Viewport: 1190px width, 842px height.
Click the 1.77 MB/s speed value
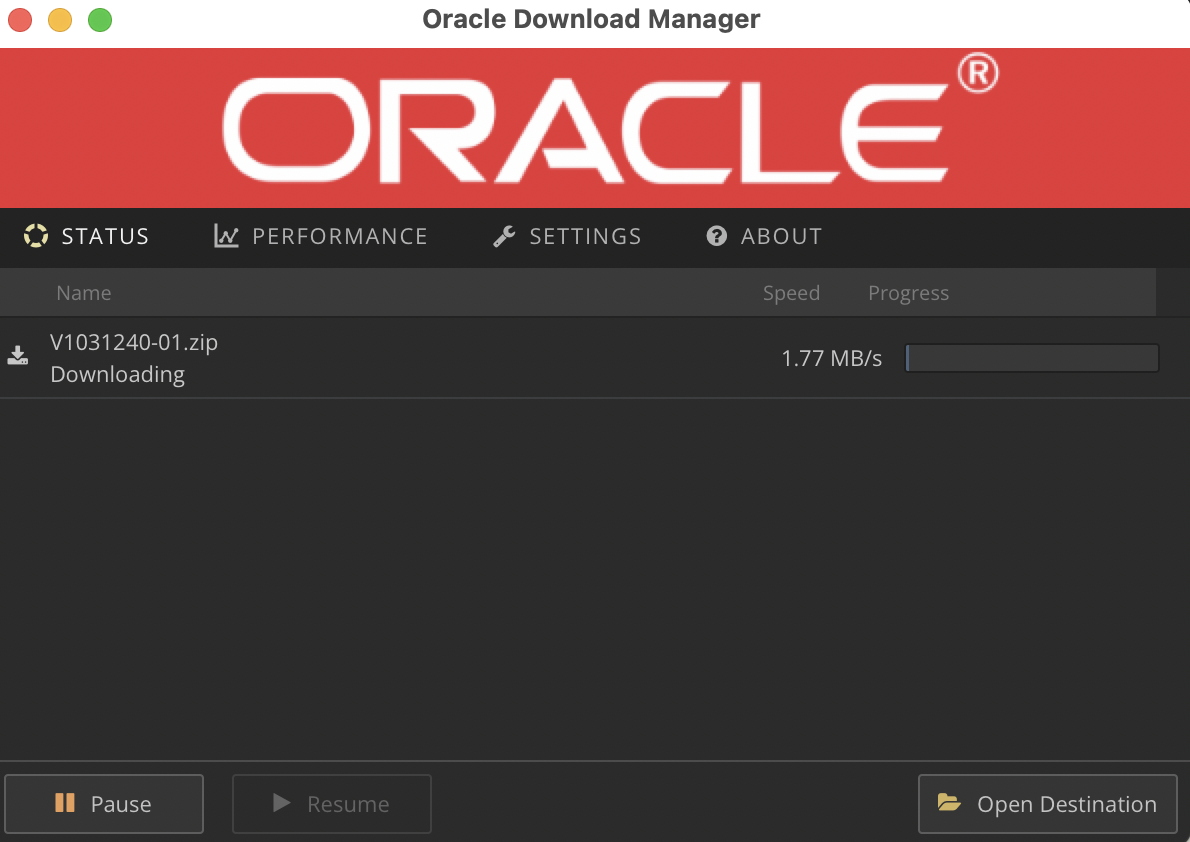coord(831,358)
